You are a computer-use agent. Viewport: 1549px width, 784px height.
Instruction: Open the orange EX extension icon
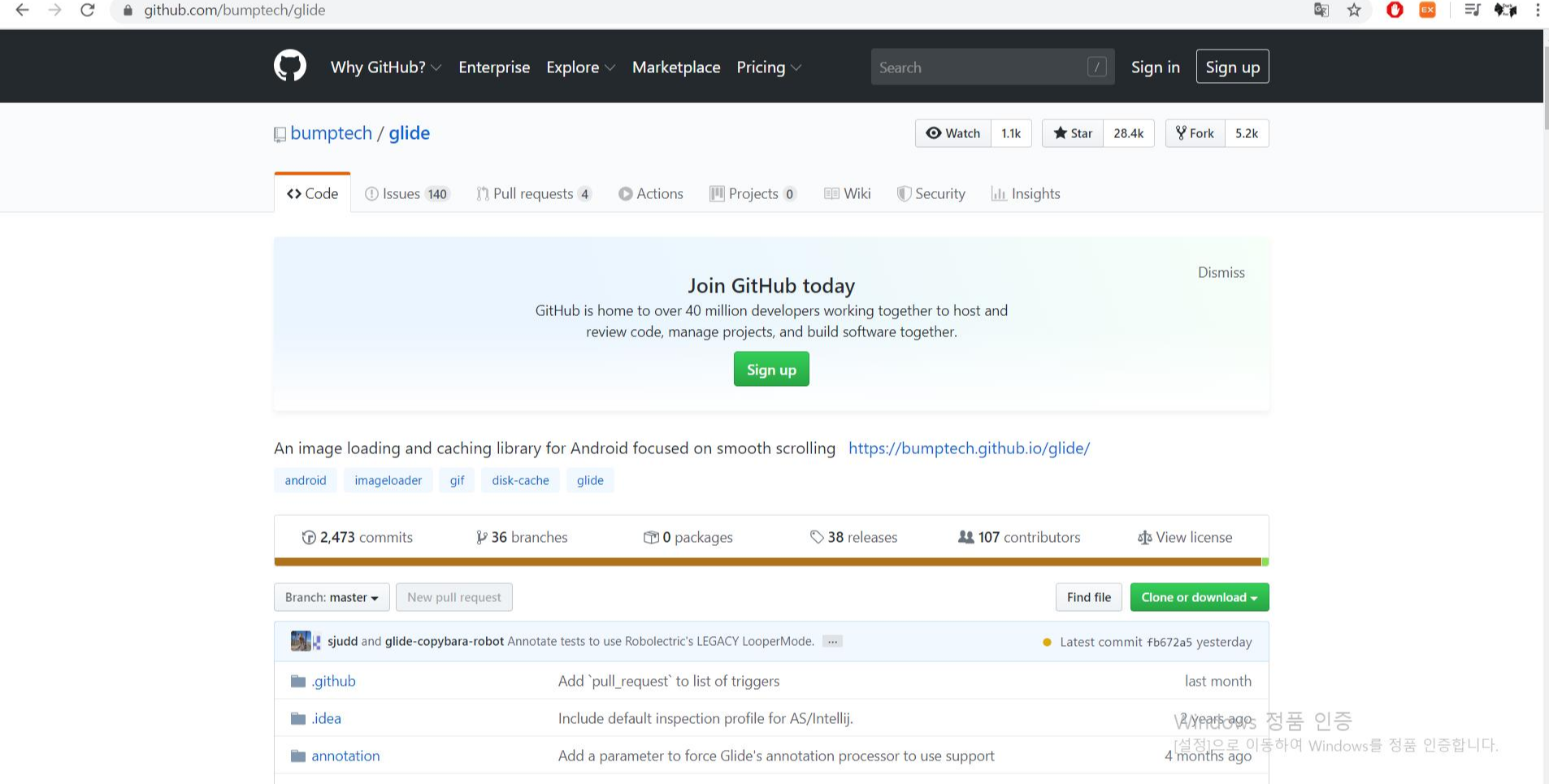[1427, 10]
